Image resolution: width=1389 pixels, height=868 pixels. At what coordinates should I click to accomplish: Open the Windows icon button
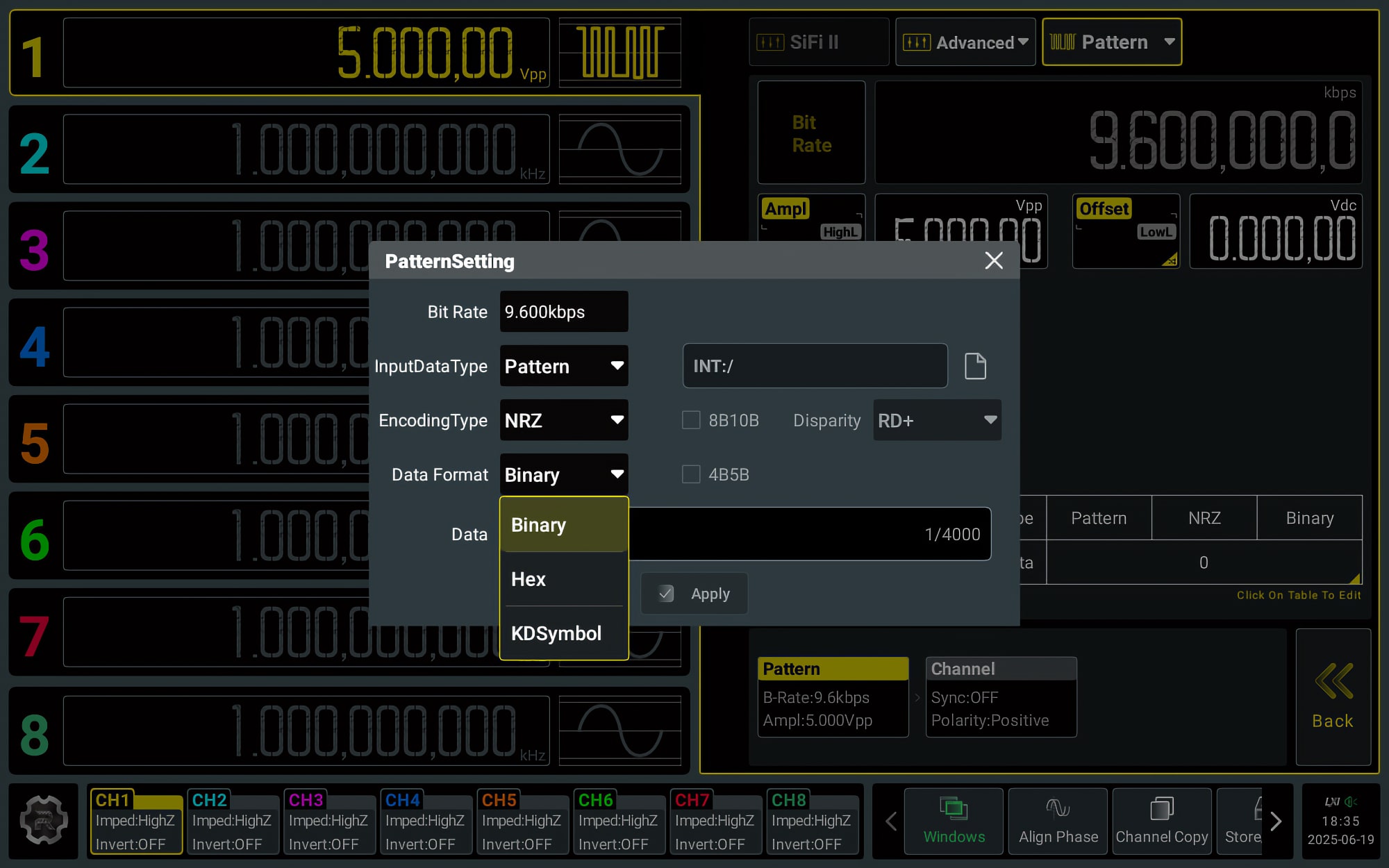point(954,821)
